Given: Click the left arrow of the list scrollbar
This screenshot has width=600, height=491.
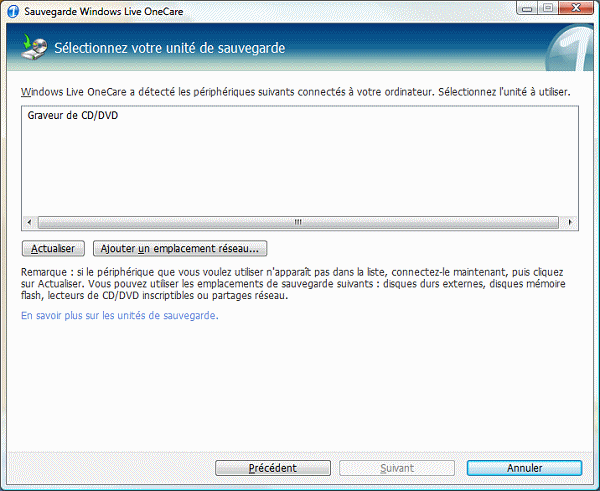Looking at the screenshot, I should pos(28,223).
